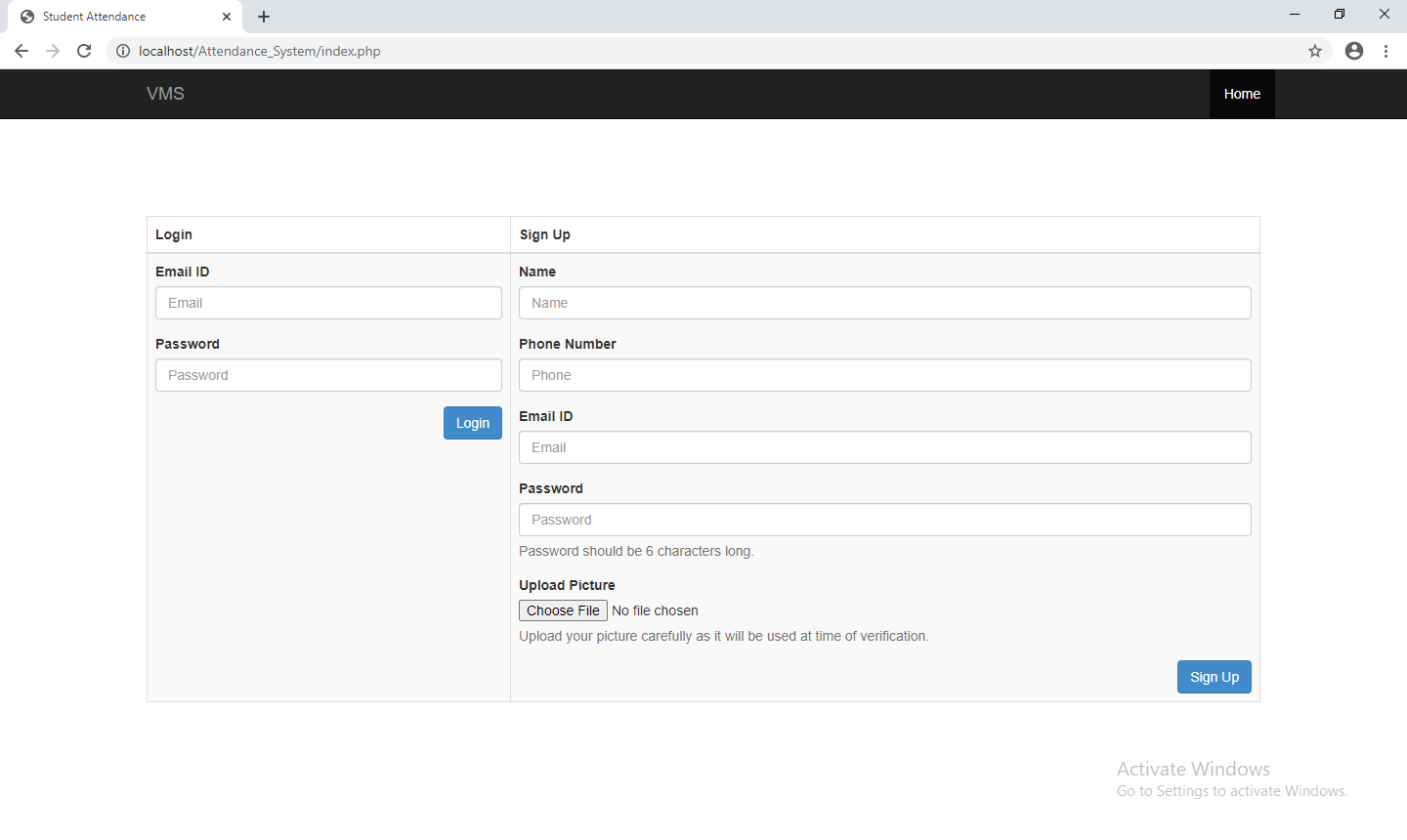This screenshot has width=1407, height=840.
Task: Click the VMS brand link
Action: (165, 94)
